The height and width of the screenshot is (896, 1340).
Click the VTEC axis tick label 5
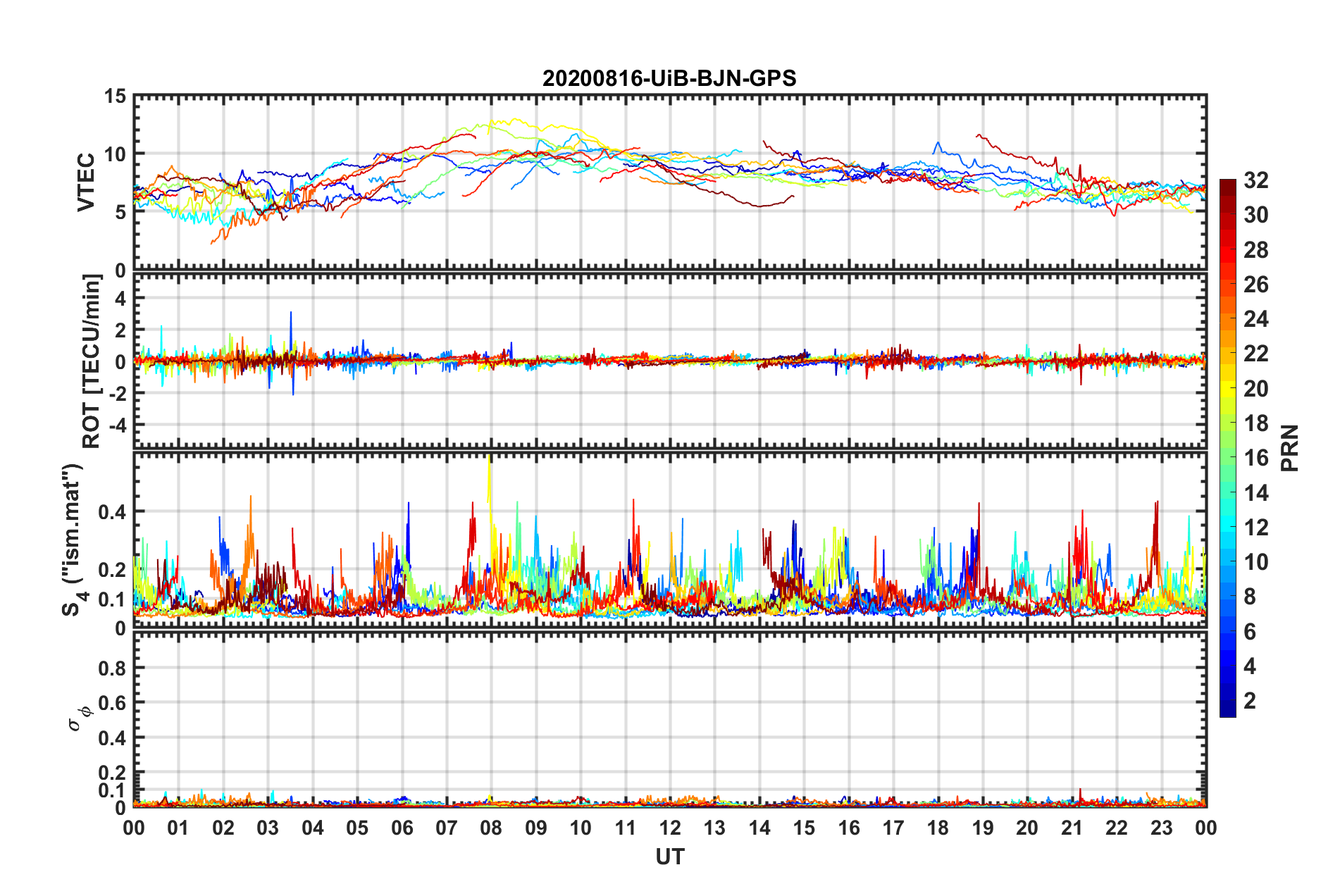pos(120,212)
